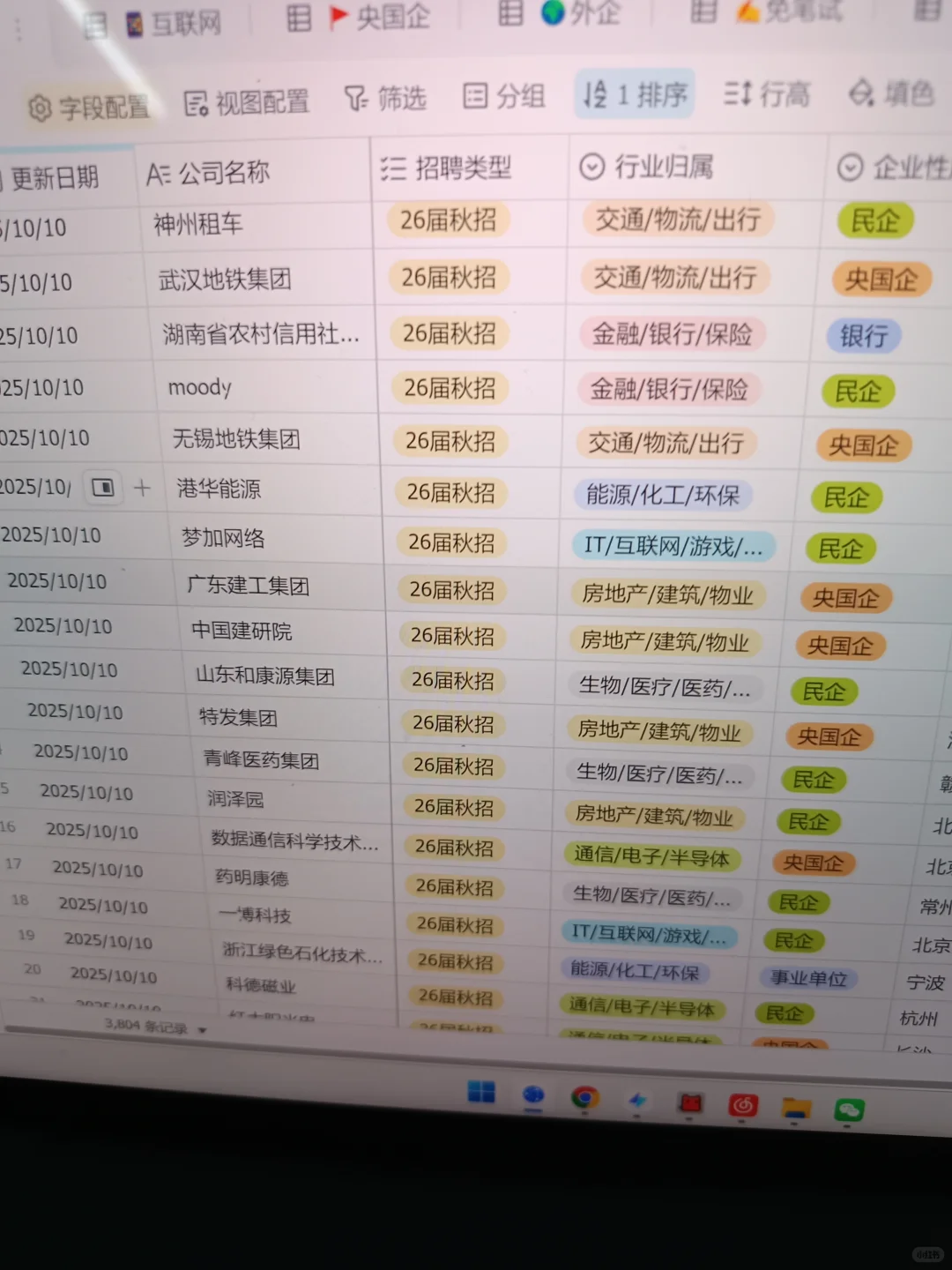Viewport: 952px width, 1270px height.
Task: Expand the 港华能源 record detail view
Action: pos(102,487)
